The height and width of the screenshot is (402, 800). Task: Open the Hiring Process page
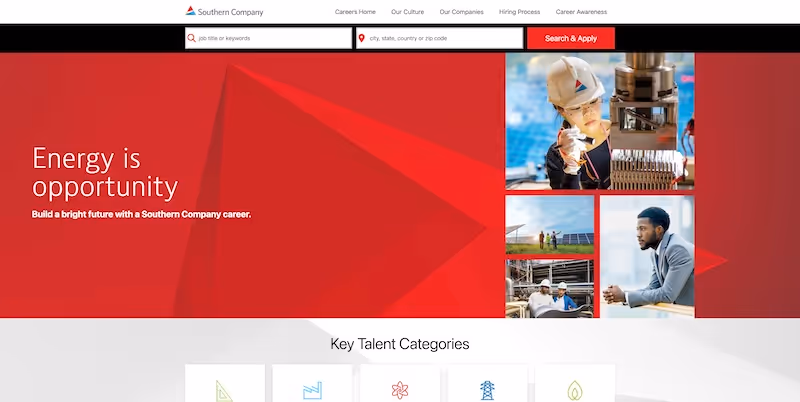tap(519, 12)
